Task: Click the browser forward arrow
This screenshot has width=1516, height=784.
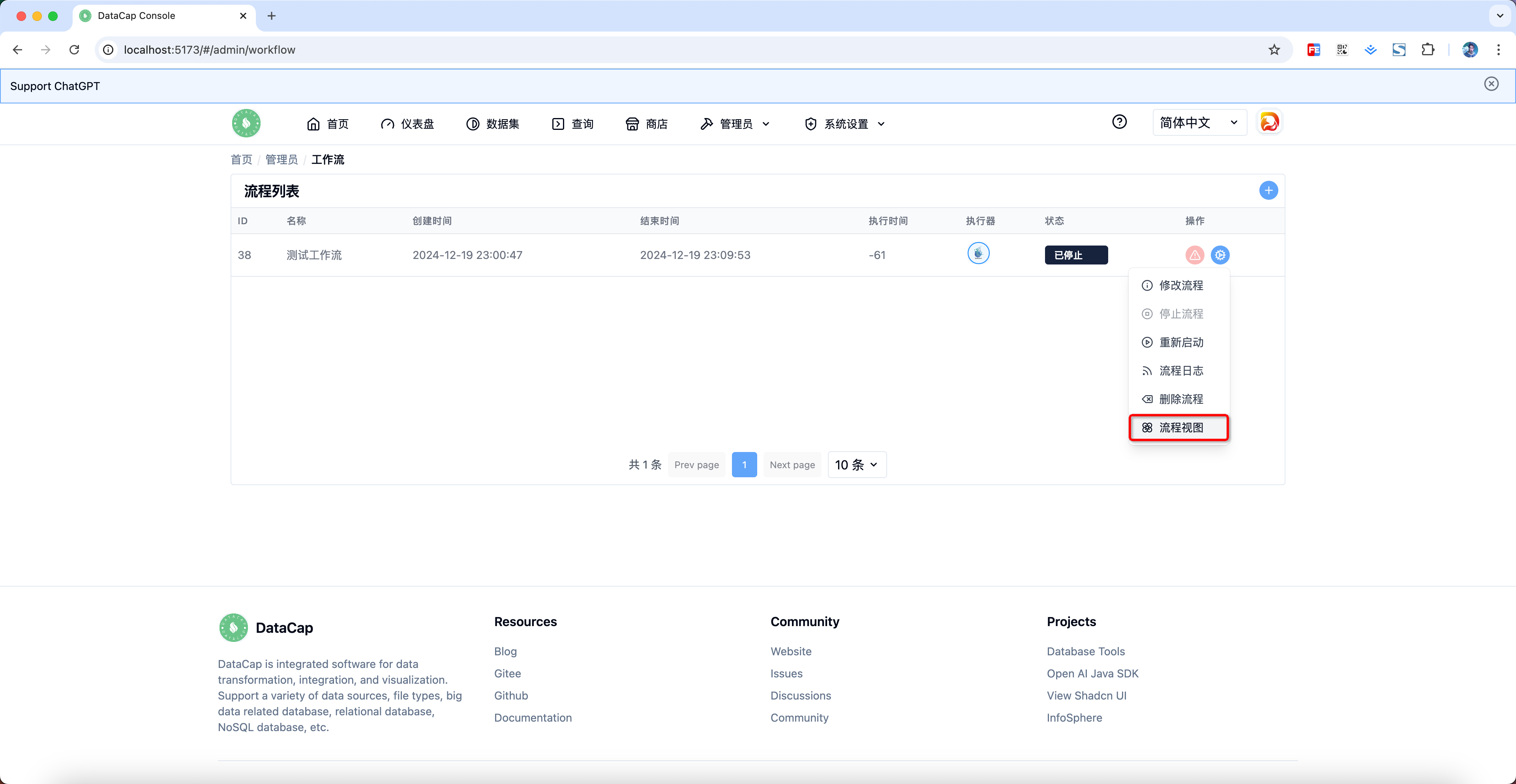Action: [46, 49]
